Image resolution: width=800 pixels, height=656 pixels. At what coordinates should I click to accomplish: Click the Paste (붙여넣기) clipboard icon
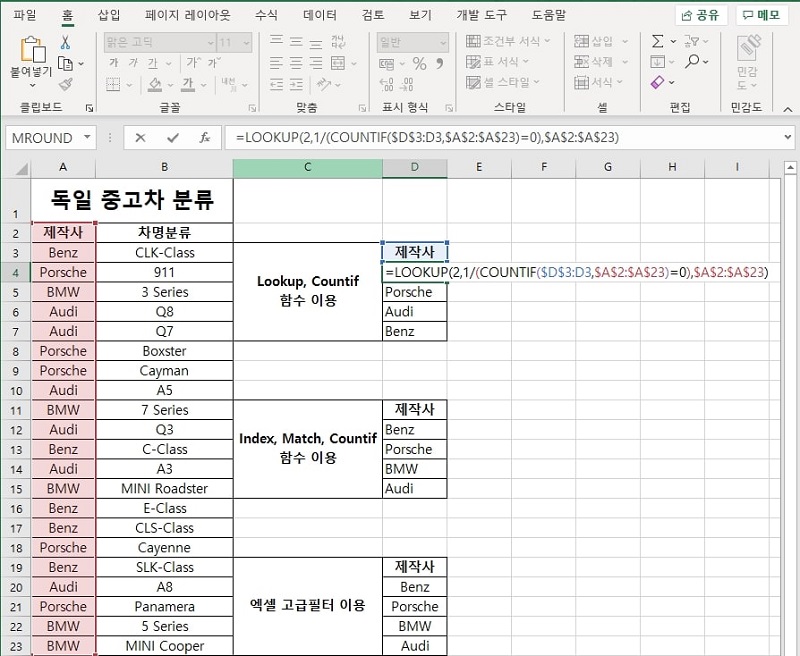pyautogui.click(x=32, y=50)
